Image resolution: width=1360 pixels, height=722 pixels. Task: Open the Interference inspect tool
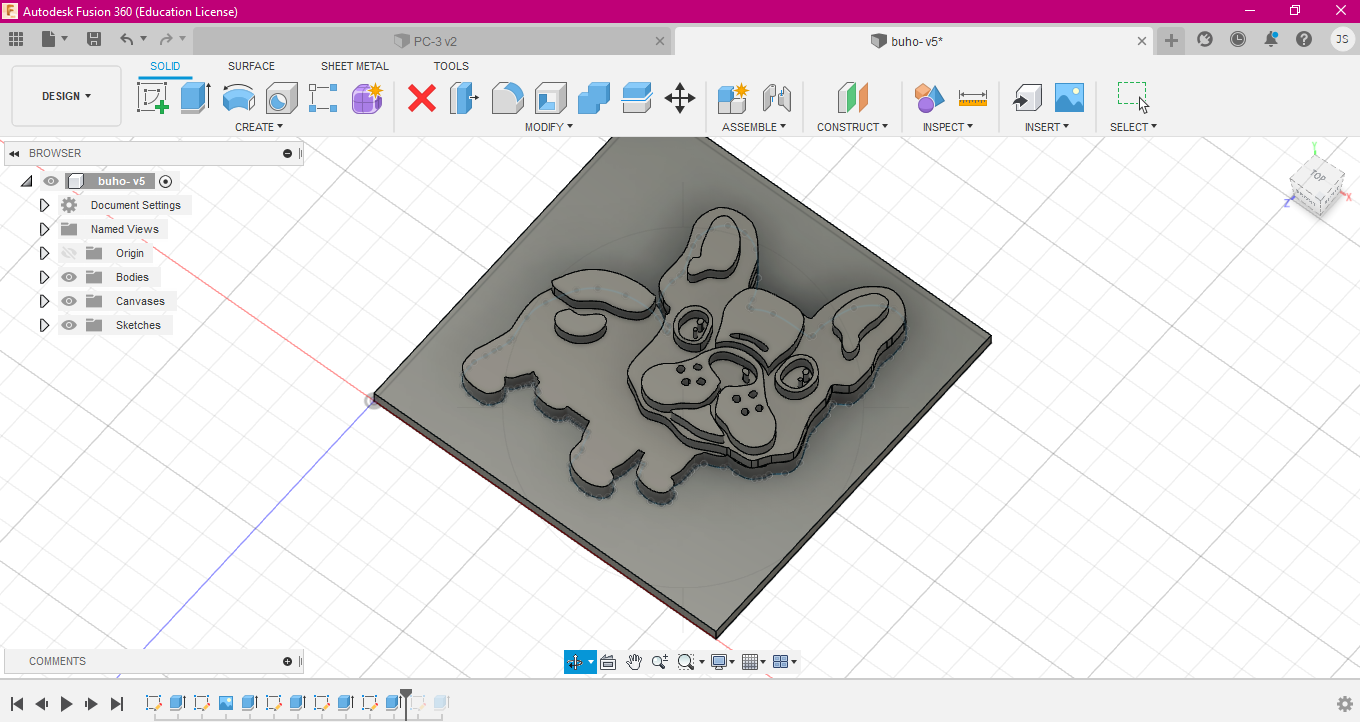[930, 98]
